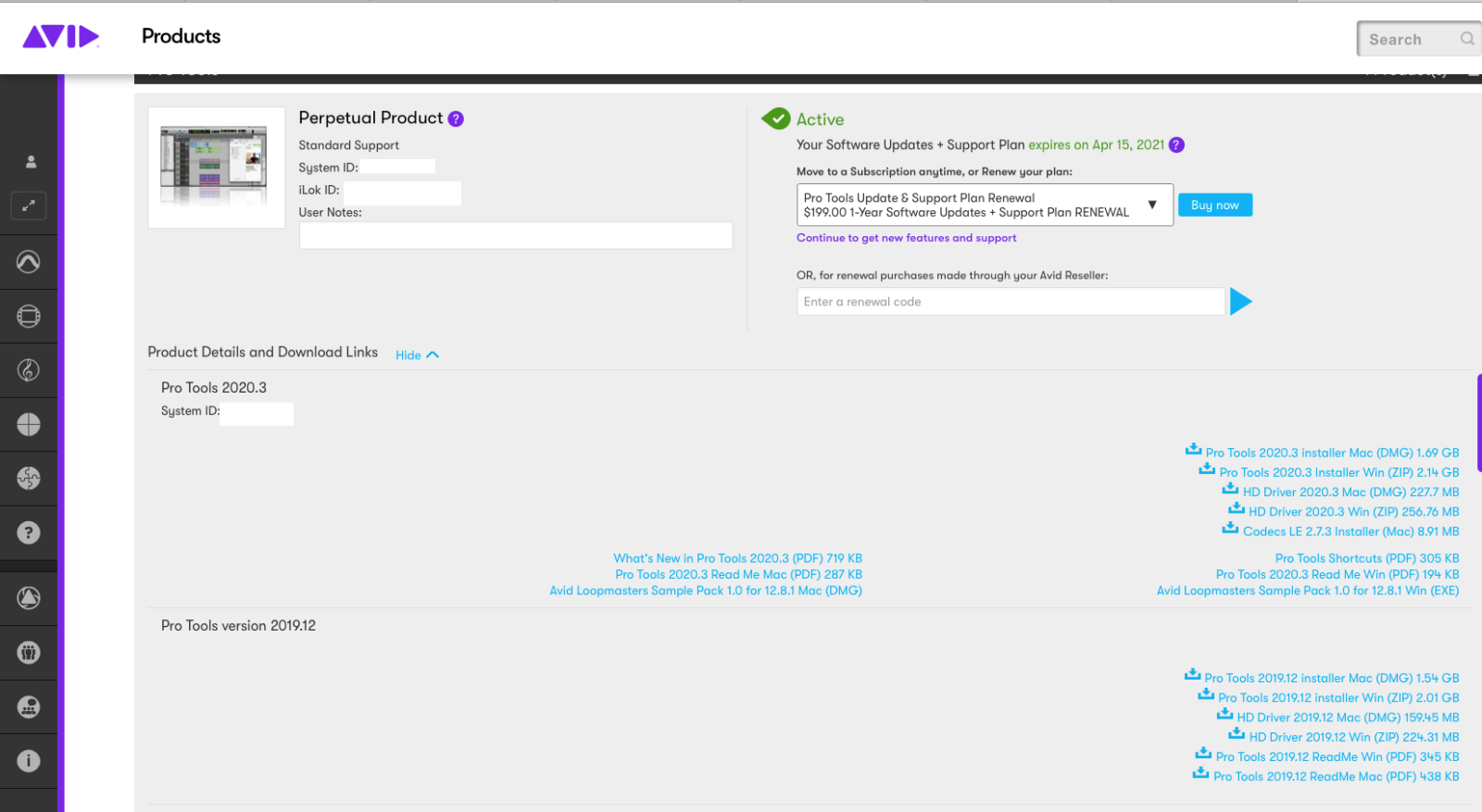Click the Pro Tools product thumbnail
This screenshot has height=812, width=1482.
coord(217,168)
